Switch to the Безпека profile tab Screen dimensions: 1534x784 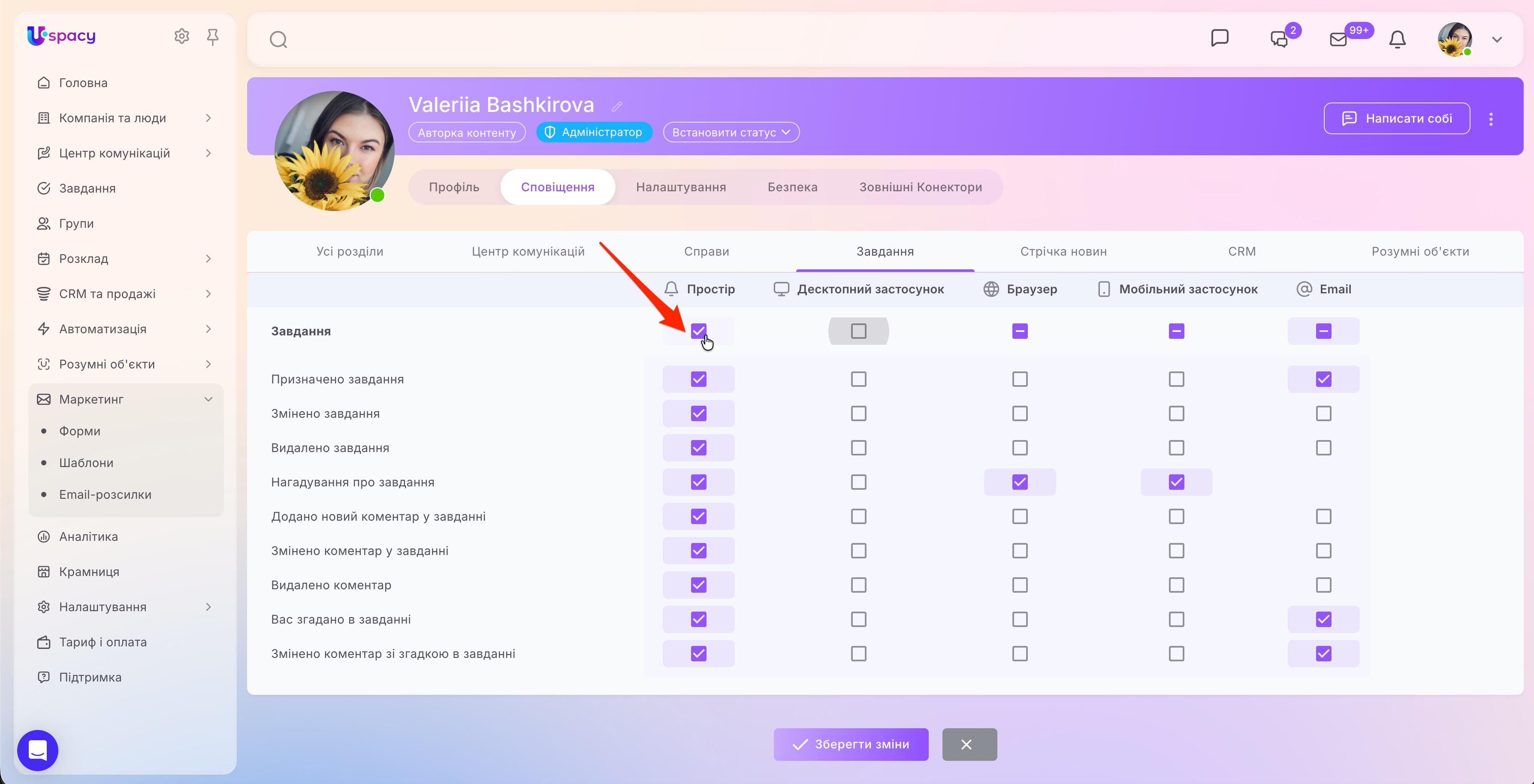click(792, 187)
